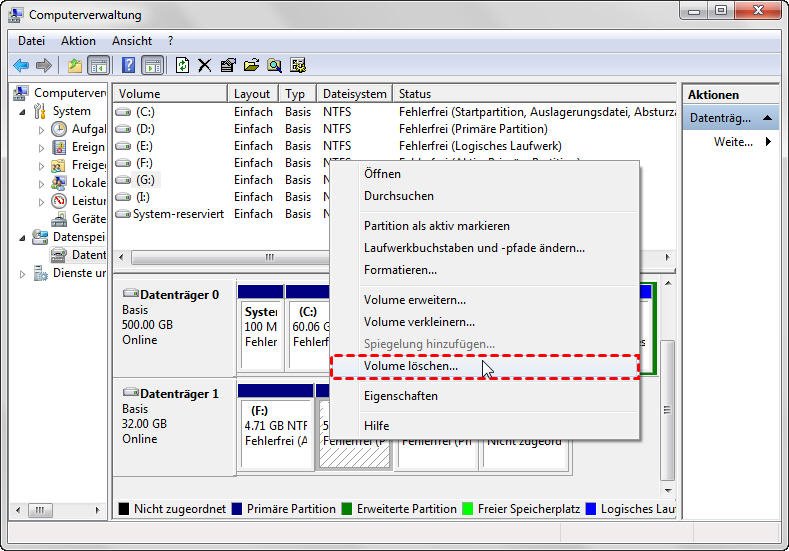This screenshot has width=789, height=551.
Task: Expand the Aufgabenplanung tree node arrow
Action: pyautogui.click(x=41, y=130)
